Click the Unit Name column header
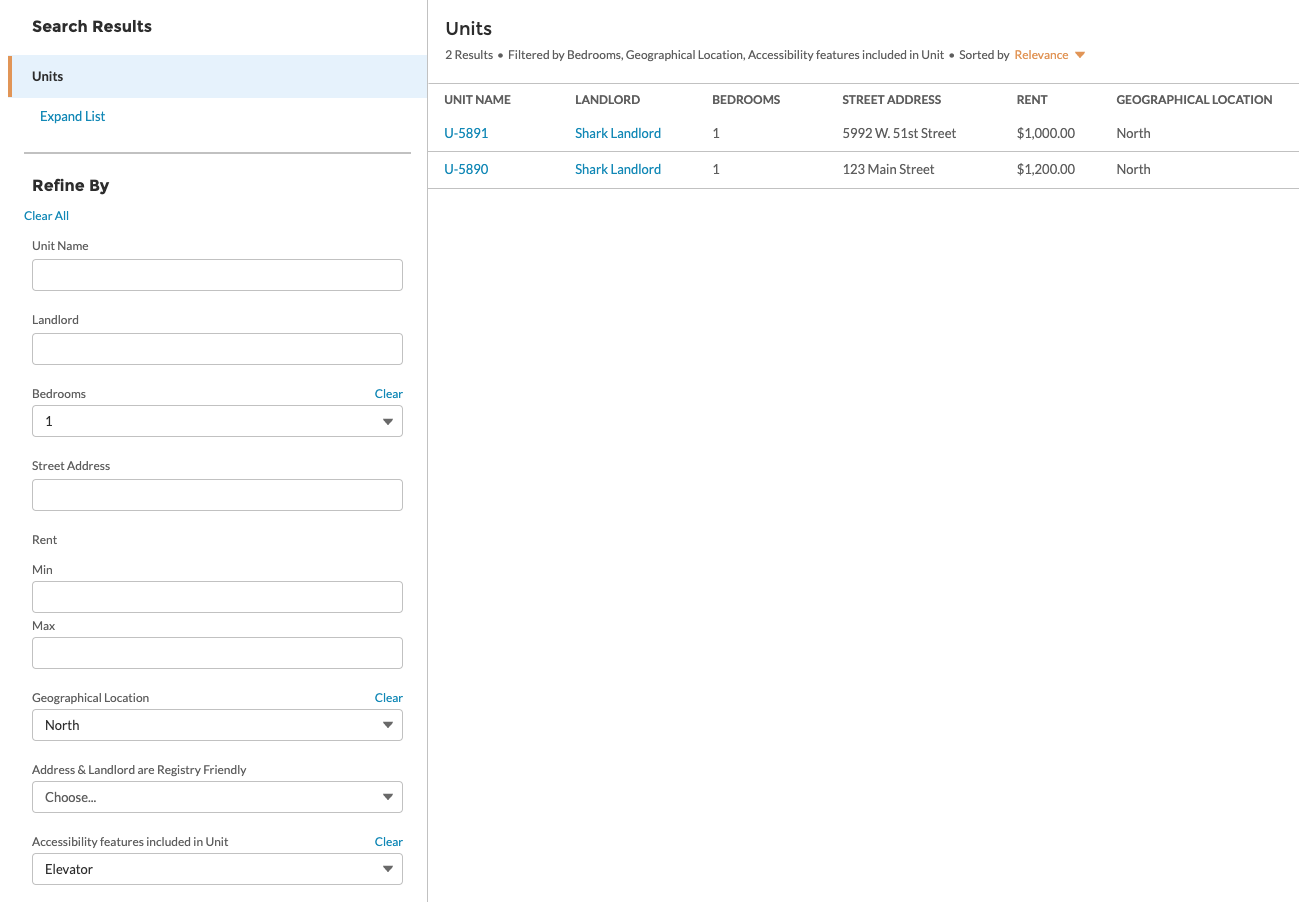1299x902 pixels. coord(477,100)
